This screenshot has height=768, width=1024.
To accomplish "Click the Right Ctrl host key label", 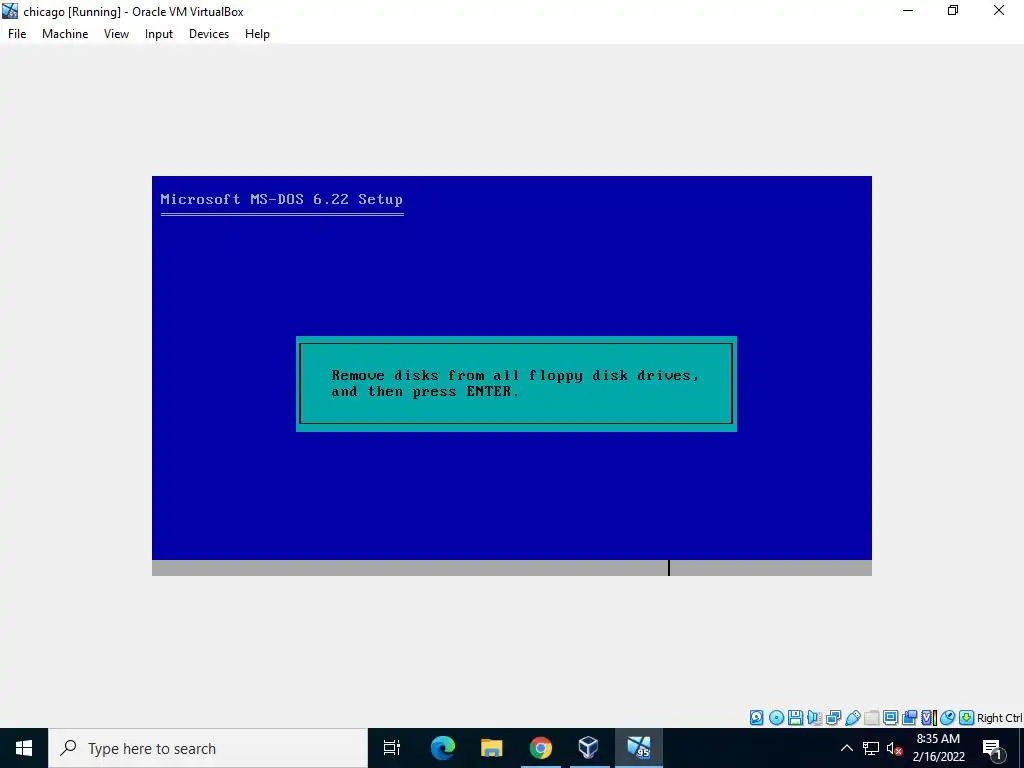I will (1000, 718).
